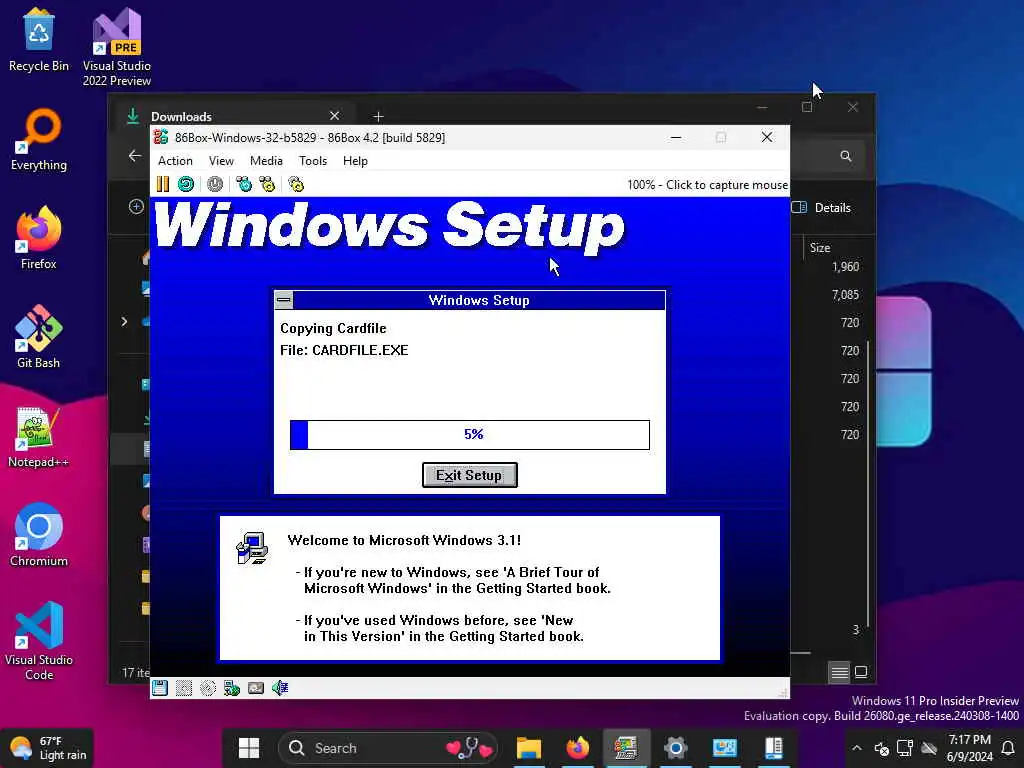This screenshot has width=1024, height=768.
Task: Open the weather widget showing 67°F
Action: point(48,748)
